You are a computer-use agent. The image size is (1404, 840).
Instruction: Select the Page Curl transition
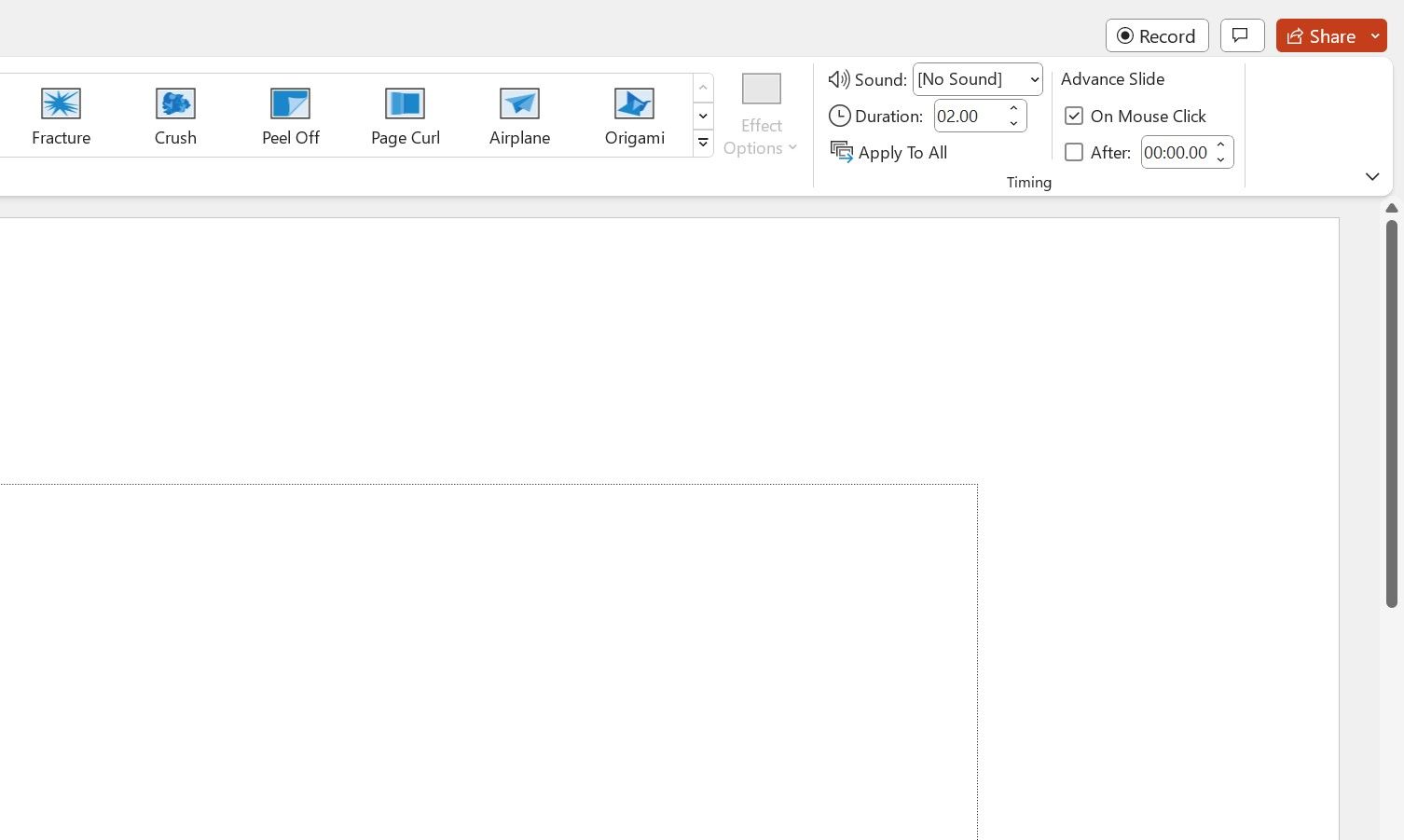[x=405, y=114]
